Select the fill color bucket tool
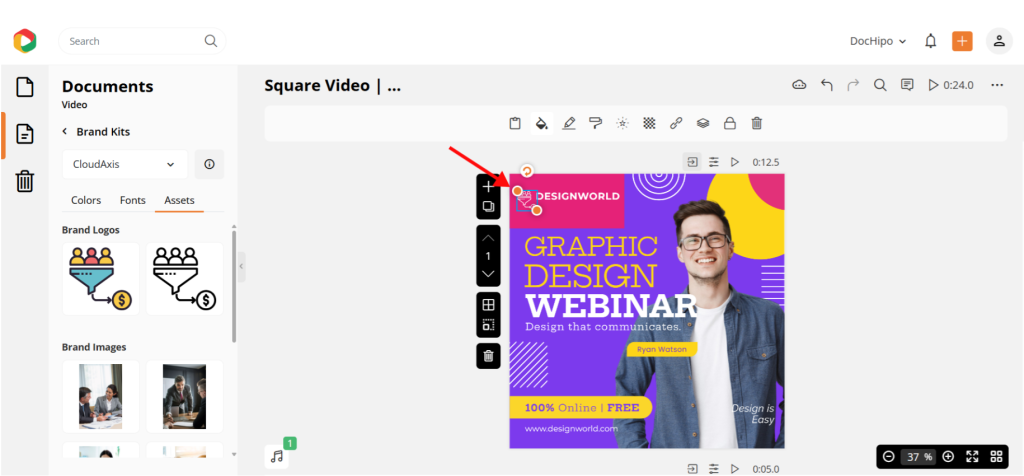Image resolution: width=1024 pixels, height=476 pixels. 541,123
